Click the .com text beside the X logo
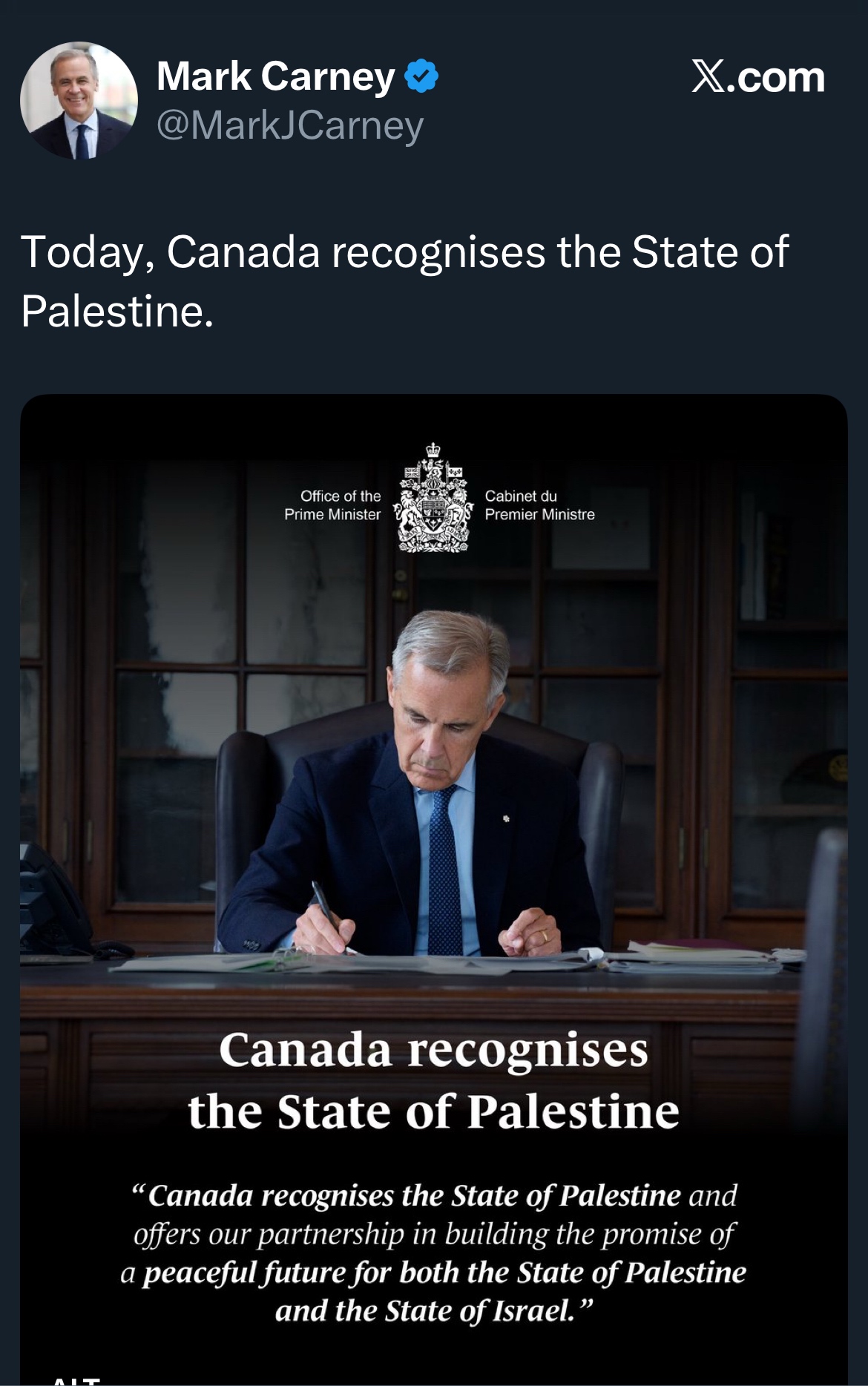Screen dimensions: 868x1386 tap(776, 77)
